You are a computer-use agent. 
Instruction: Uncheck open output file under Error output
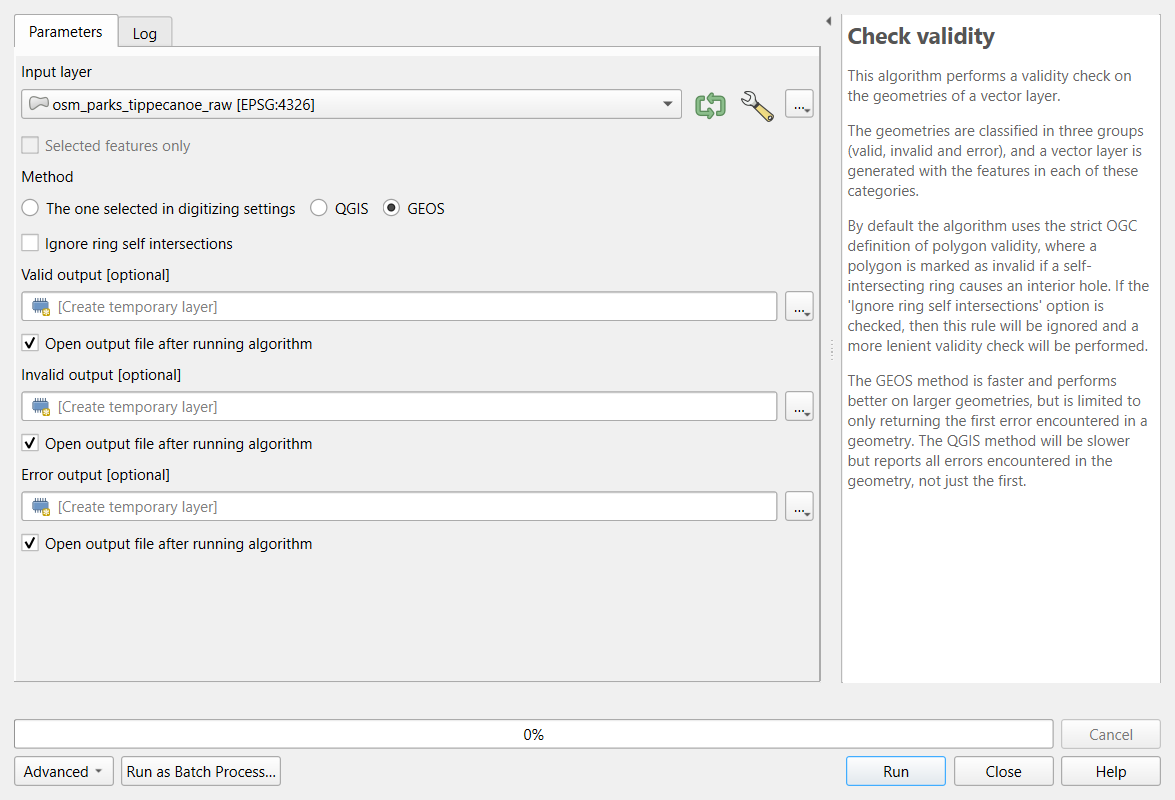(30, 543)
